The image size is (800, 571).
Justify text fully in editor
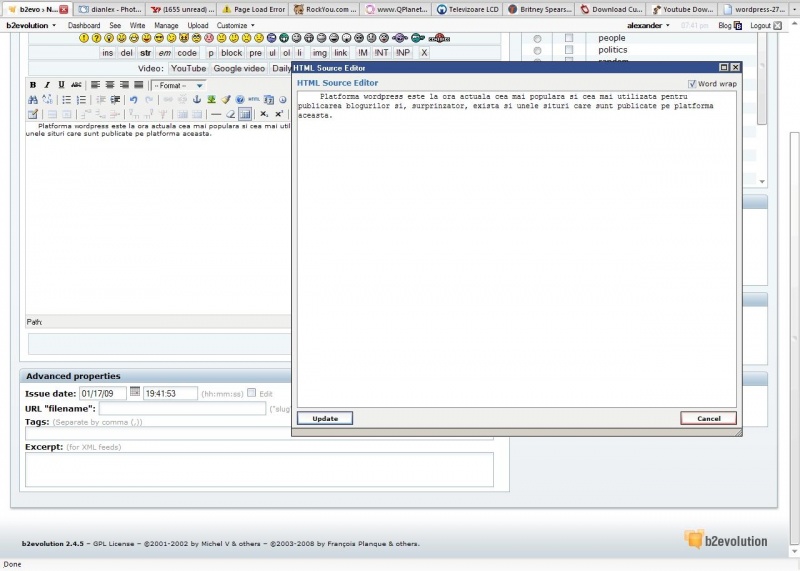[x=138, y=85]
